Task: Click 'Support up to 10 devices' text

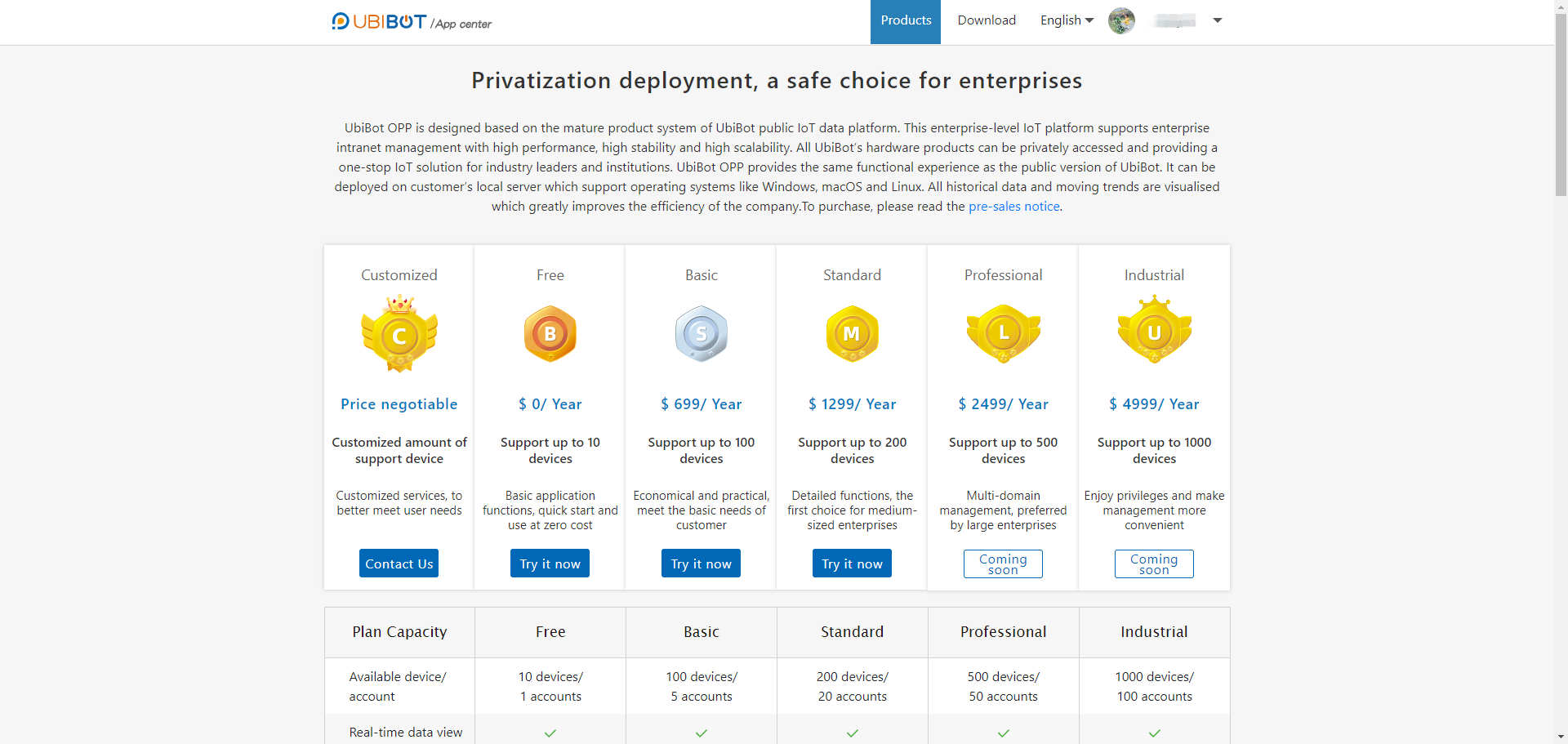Action: (x=550, y=451)
